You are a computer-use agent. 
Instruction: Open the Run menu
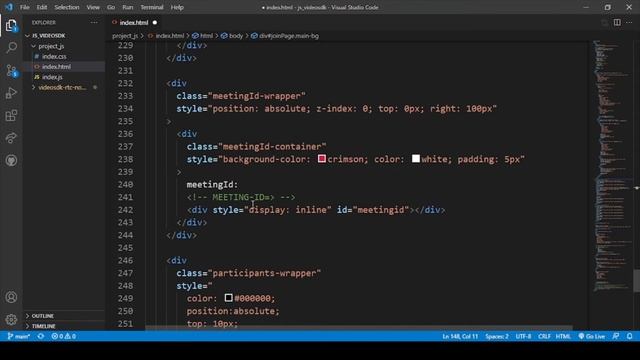(x=128, y=7)
